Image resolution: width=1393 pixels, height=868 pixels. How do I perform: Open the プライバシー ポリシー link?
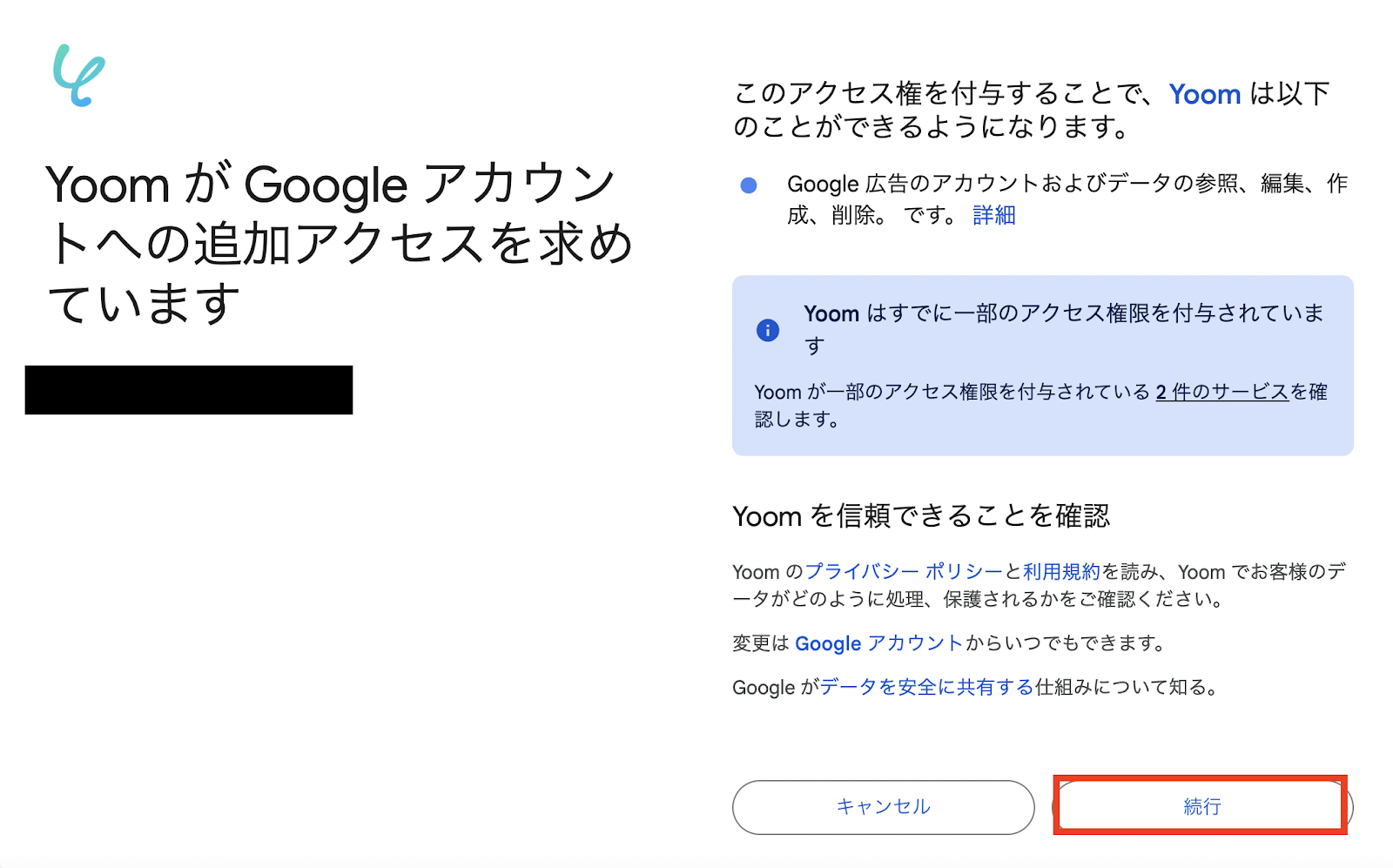coord(903,572)
